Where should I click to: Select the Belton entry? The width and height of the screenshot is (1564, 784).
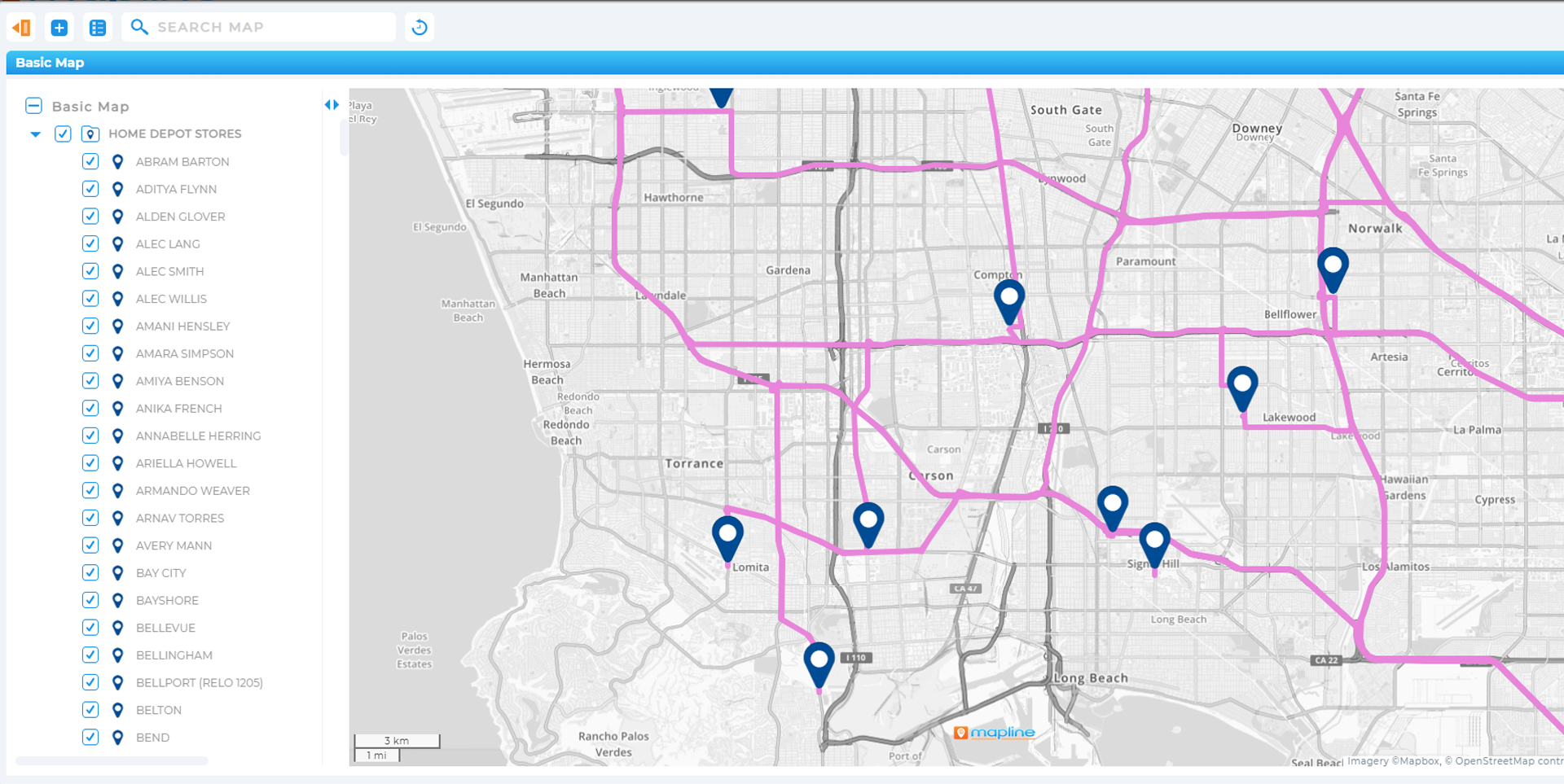[x=159, y=710]
